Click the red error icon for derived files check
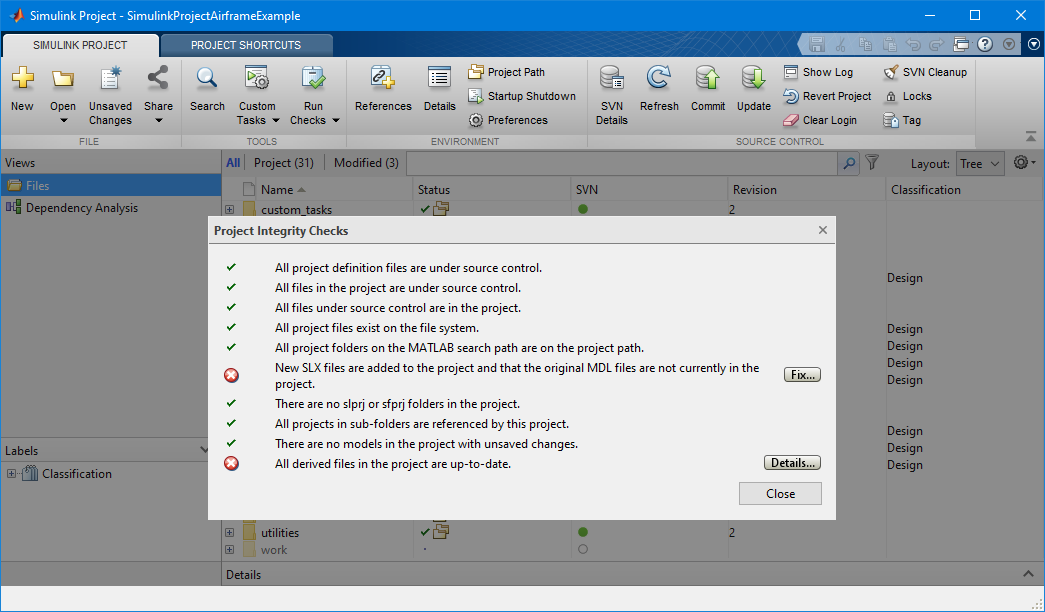The image size is (1045, 612). point(231,463)
